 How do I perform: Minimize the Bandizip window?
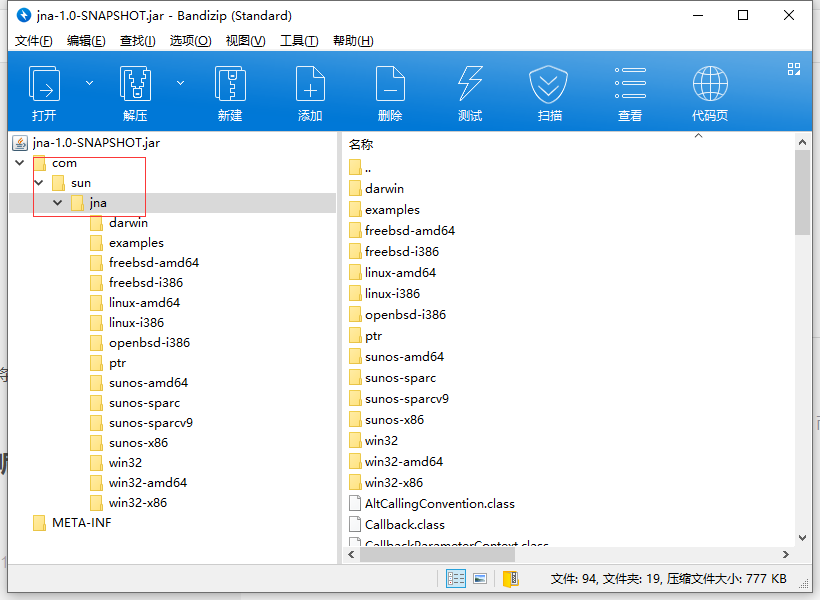(x=698, y=15)
